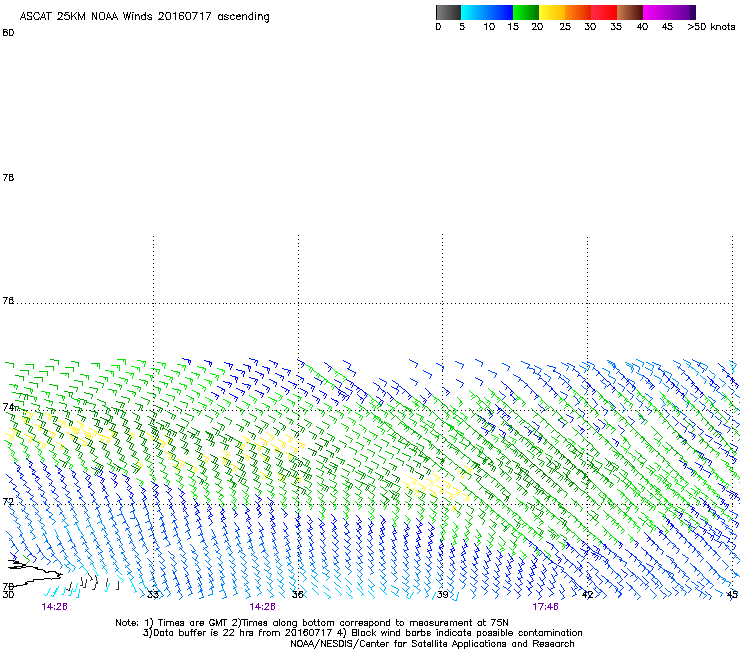The image size is (740, 650).
Task: Click the green 15-20 knots color bar segment
Action: pyautogui.click(x=526, y=12)
